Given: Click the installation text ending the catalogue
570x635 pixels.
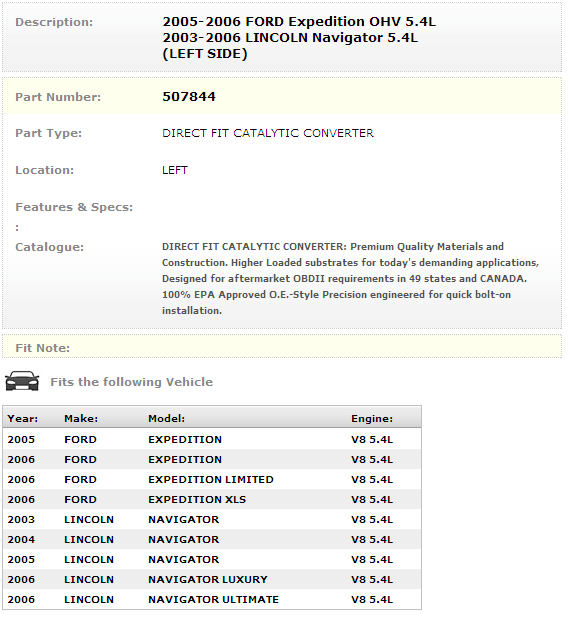Looking at the screenshot, I should [192, 311].
